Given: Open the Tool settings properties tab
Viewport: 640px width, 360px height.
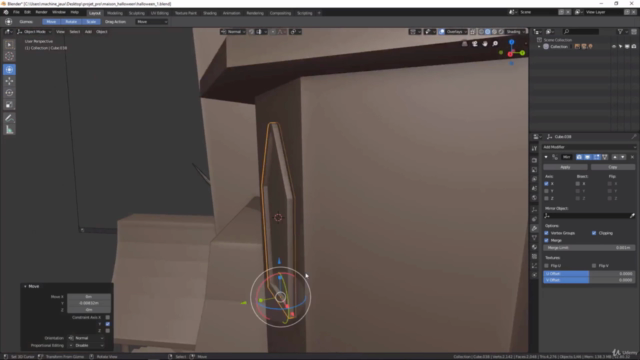Looking at the screenshot, I should (x=534, y=149).
